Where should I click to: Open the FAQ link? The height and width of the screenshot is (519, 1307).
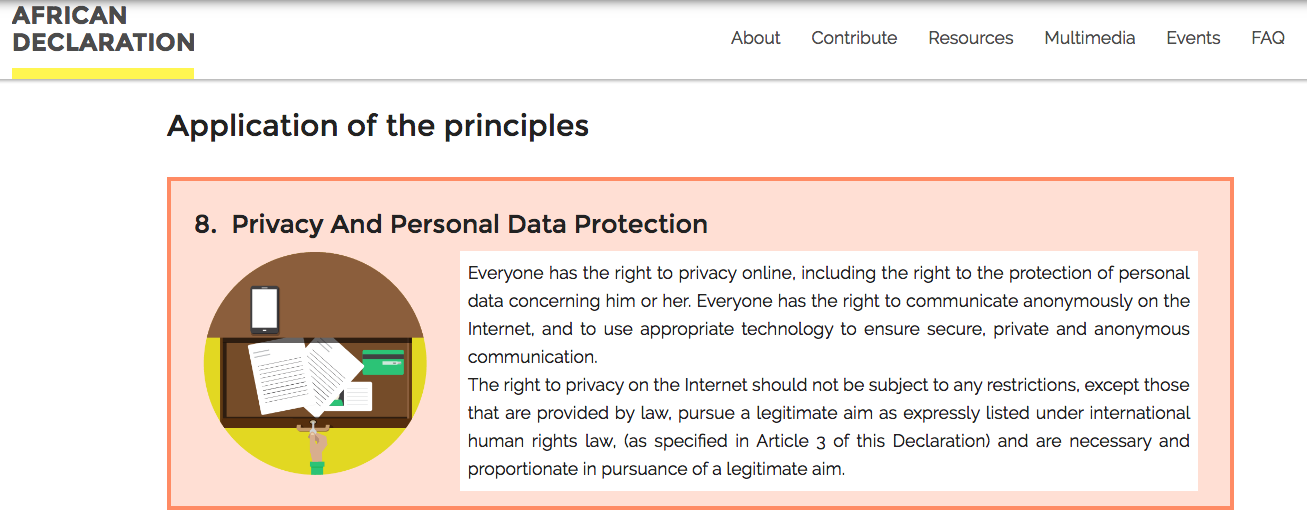click(1267, 38)
